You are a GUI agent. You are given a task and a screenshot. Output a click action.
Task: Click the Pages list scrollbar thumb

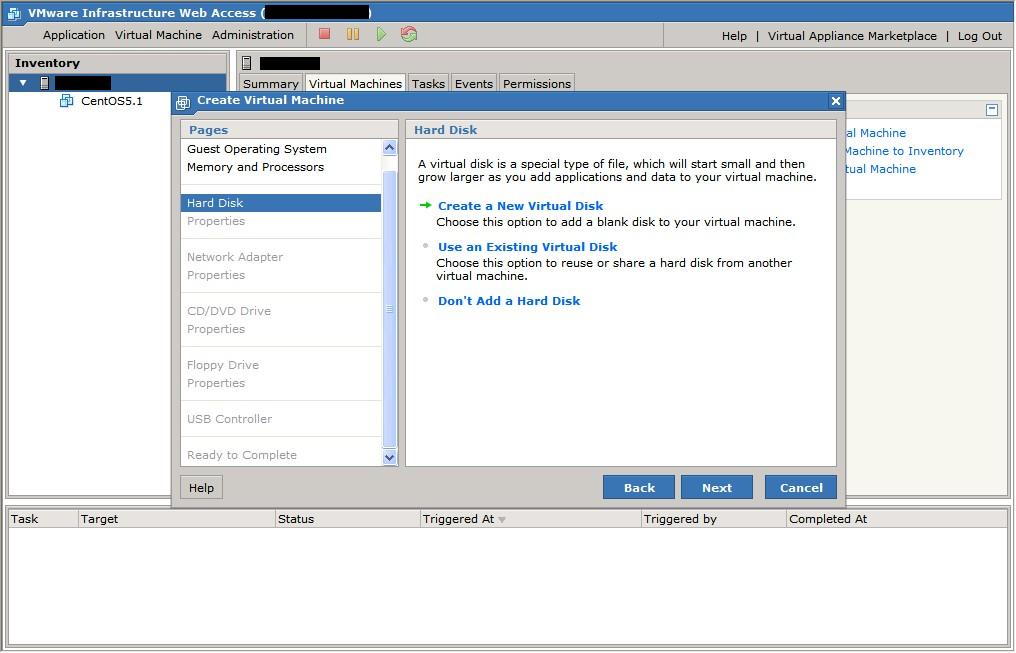pos(389,309)
